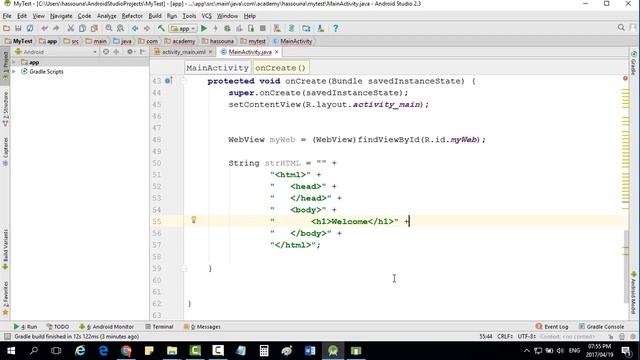Click the Undo toolbar arrow
The image size is (640, 360).
(x=44, y=28)
